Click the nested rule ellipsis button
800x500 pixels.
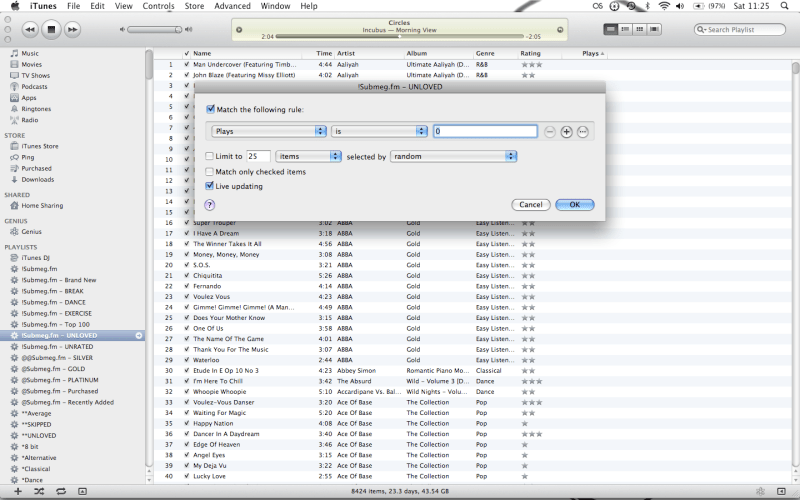tap(583, 131)
